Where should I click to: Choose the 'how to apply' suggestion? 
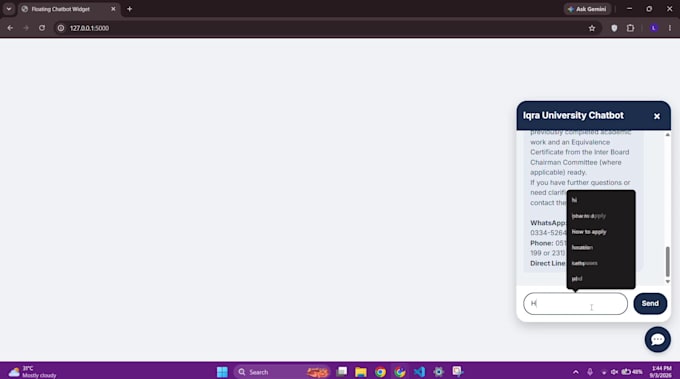pos(601,232)
